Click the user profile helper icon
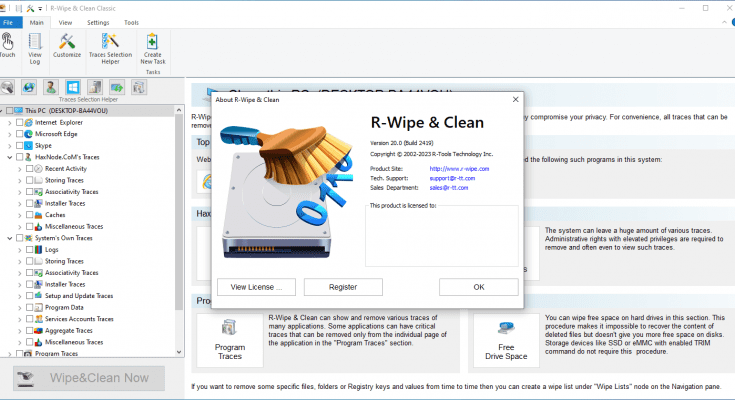Screen dimensions: 735x400 tap(51, 88)
